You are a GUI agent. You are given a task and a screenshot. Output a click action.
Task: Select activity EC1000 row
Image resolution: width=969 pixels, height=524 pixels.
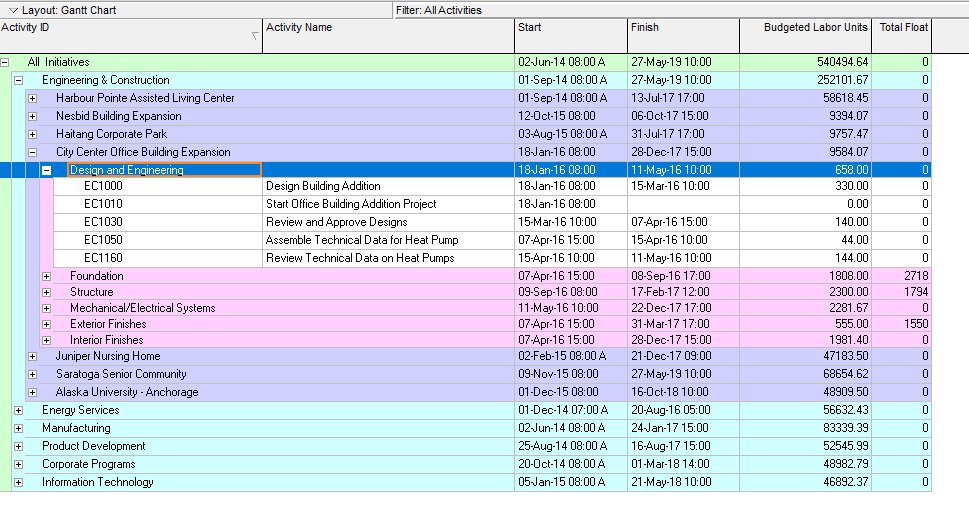pos(103,186)
